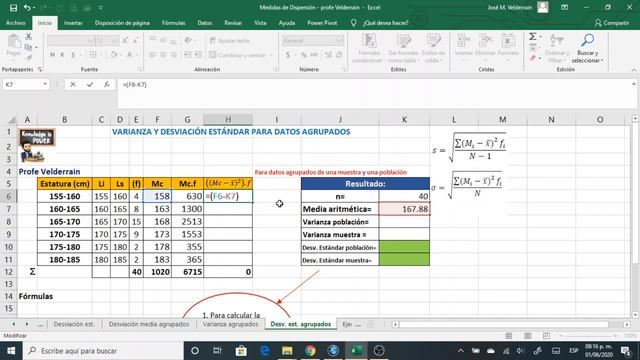Show hidden system tray icons chevron
The height and width of the screenshot is (360, 640).
460,351
